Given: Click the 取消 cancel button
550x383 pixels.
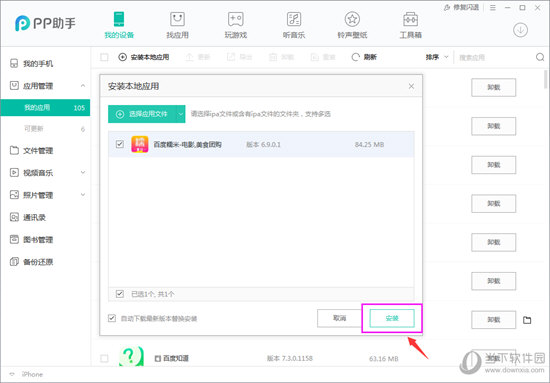Looking at the screenshot, I should 339,318.
